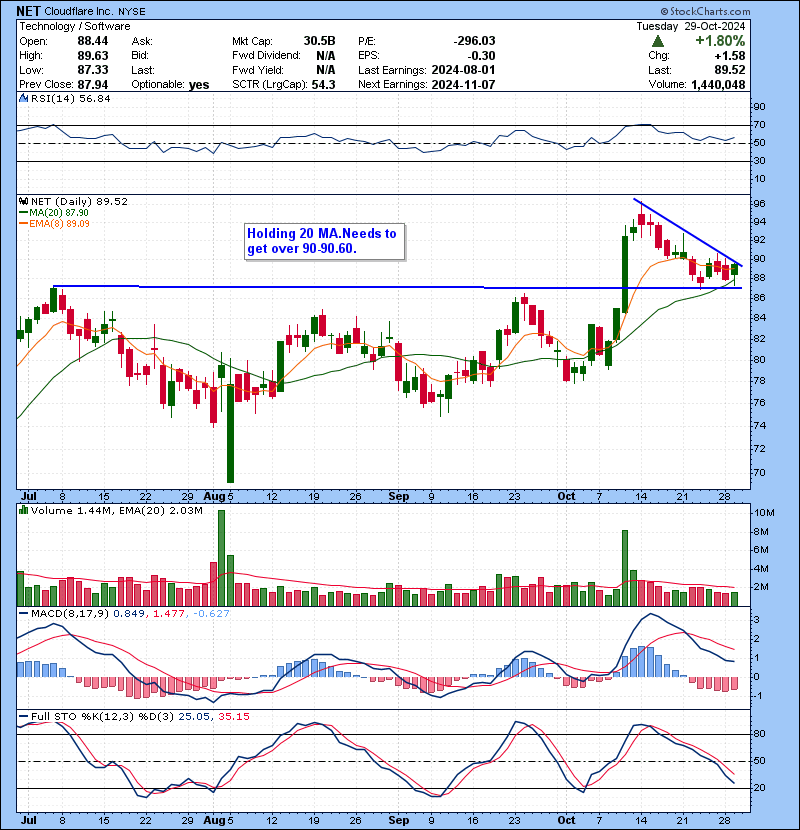Click the stochastic %D value 35.15
Screen dimensions: 800x830
click(x=233, y=716)
